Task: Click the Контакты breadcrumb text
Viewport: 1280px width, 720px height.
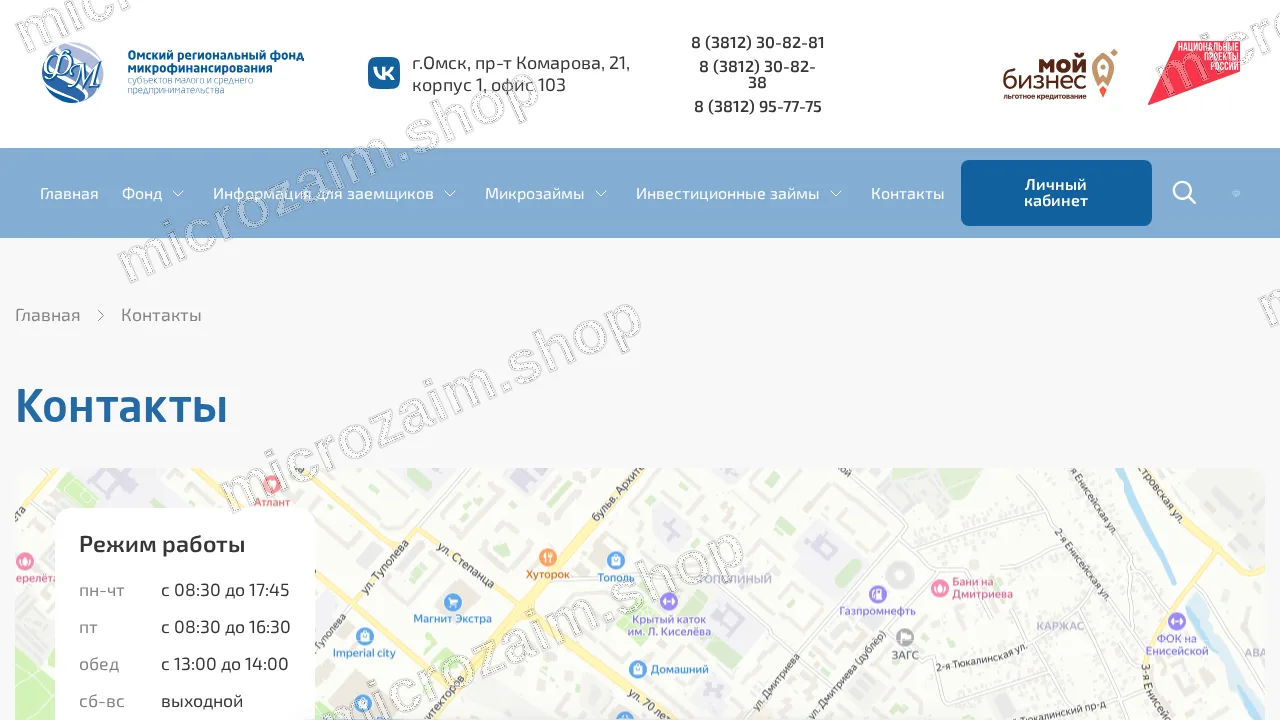Action: [x=161, y=315]
